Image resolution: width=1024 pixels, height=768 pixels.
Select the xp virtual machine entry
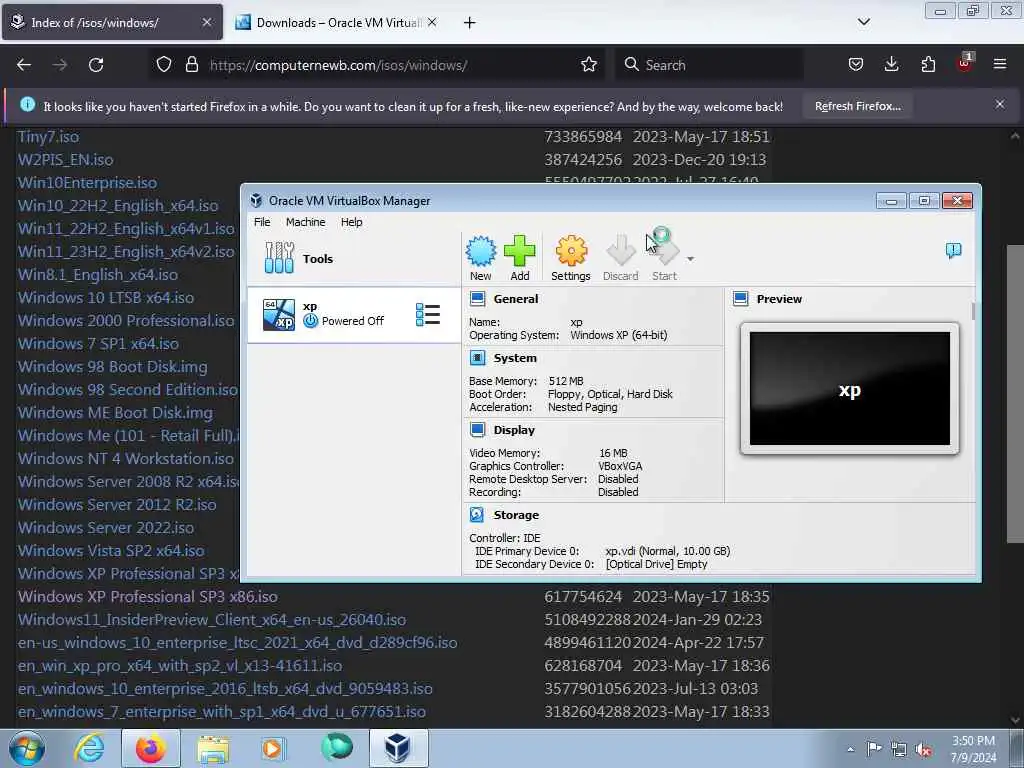(x=354, y=315)
